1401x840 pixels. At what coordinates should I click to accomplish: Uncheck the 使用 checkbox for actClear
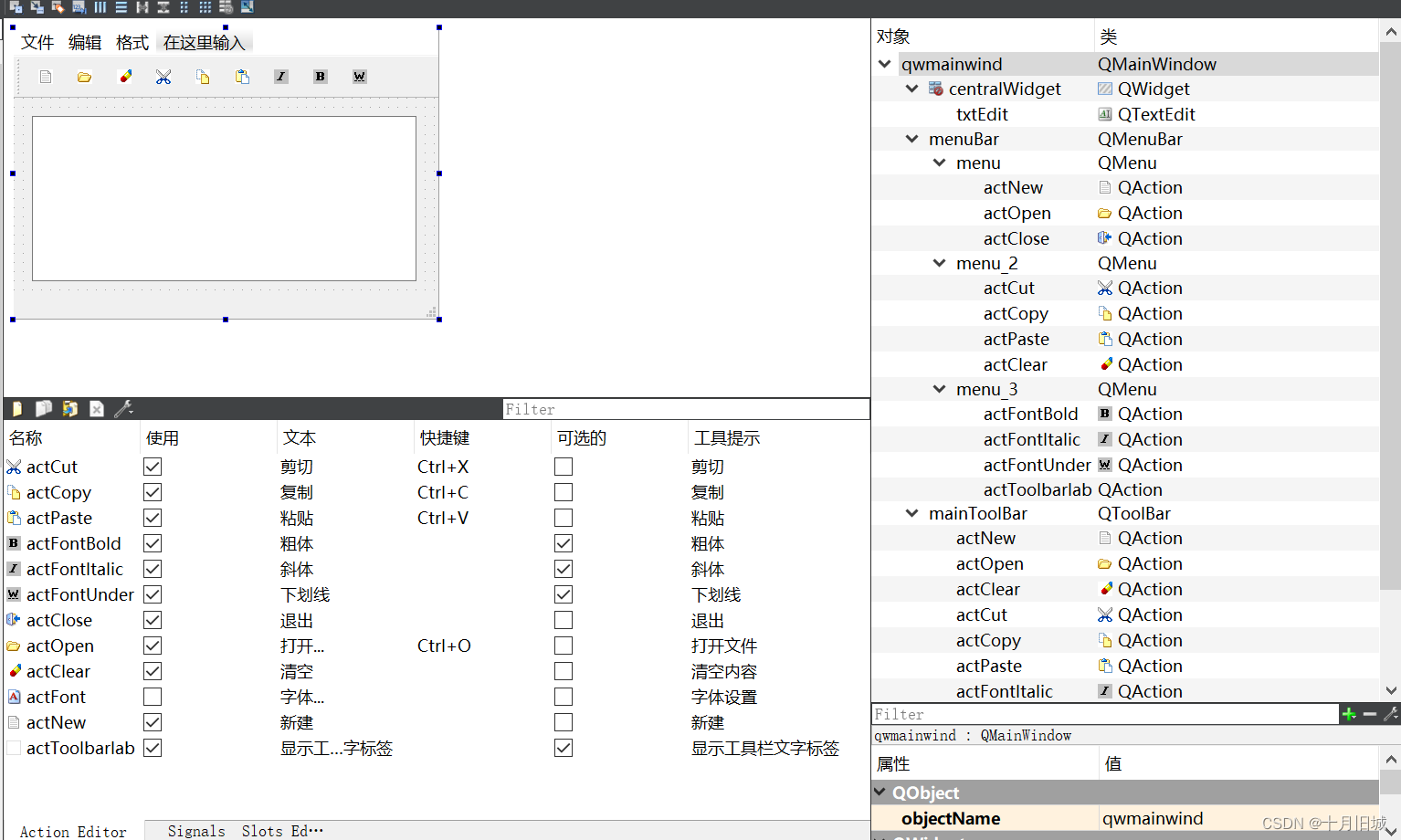(x=152, y=670)
